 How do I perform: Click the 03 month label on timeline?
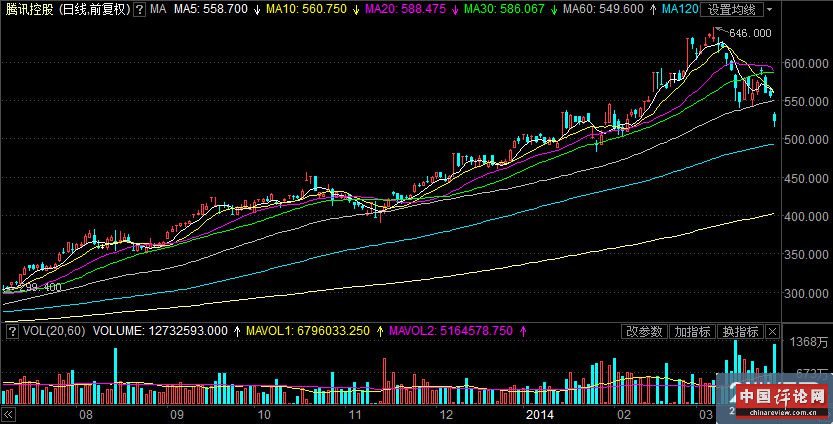click(706, 415)
